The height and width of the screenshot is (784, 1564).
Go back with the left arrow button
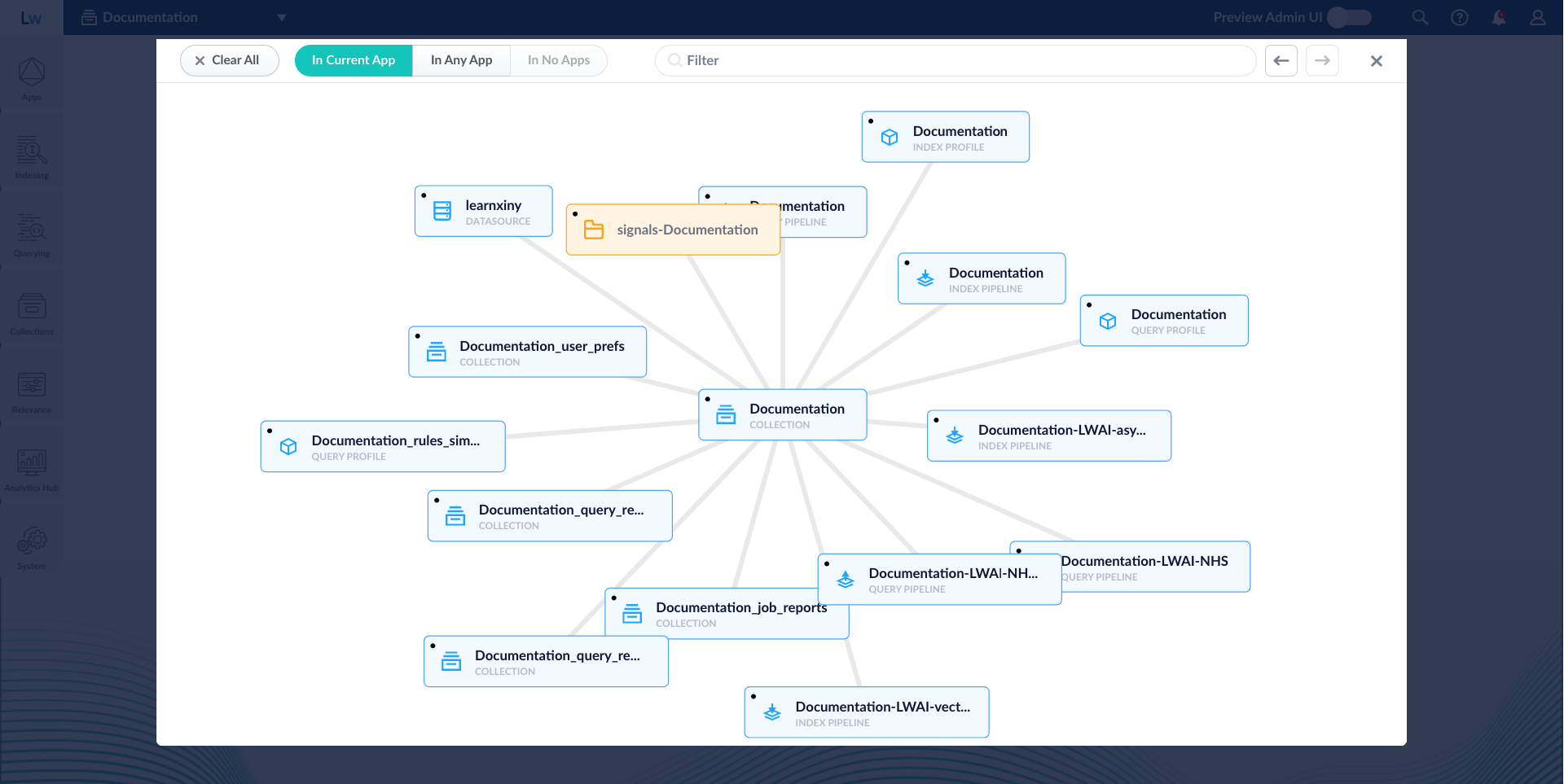click(x=1281, y=60)
